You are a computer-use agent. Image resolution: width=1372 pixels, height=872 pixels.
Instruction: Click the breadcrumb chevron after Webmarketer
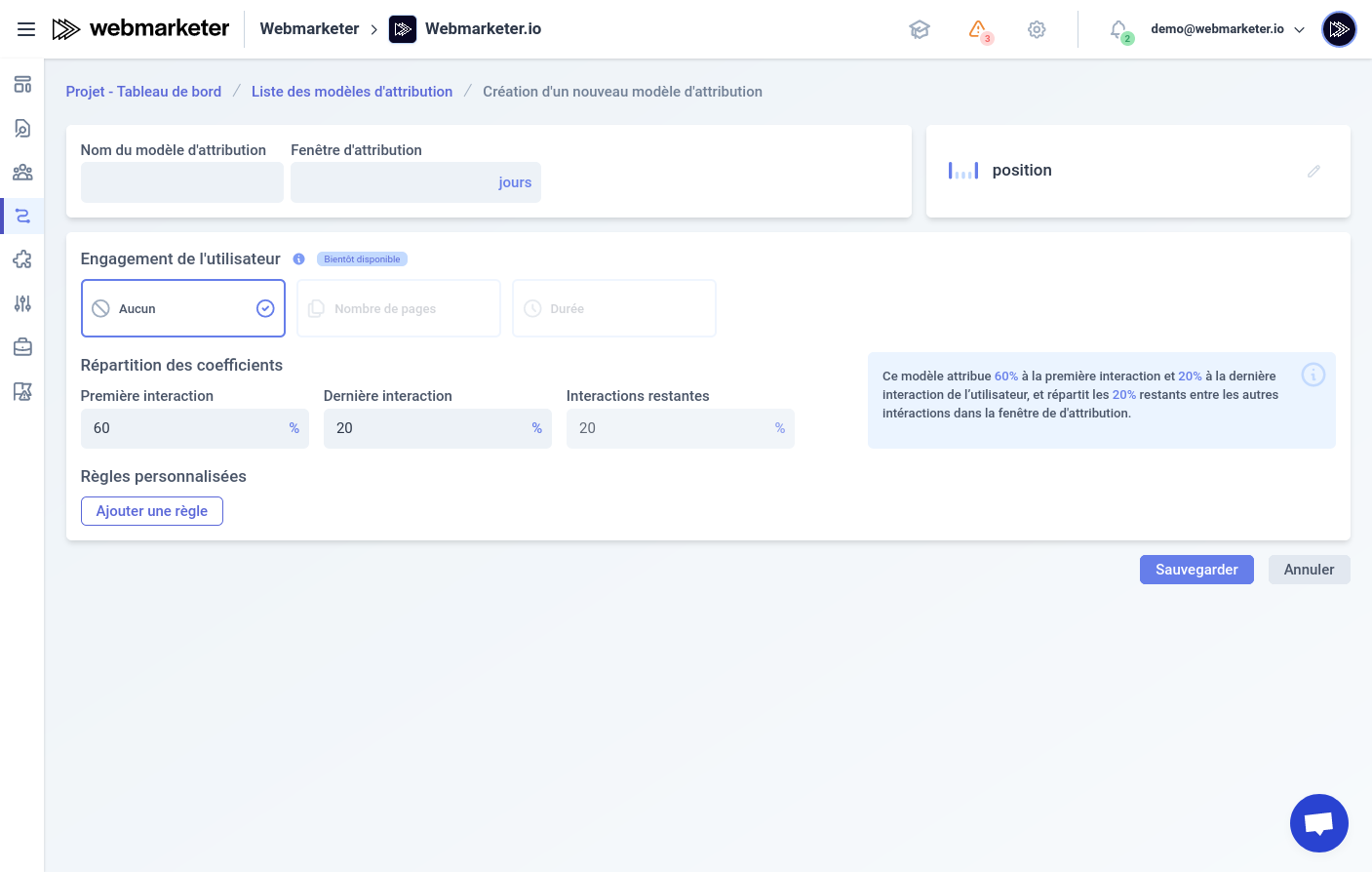[x=374, y=30]
